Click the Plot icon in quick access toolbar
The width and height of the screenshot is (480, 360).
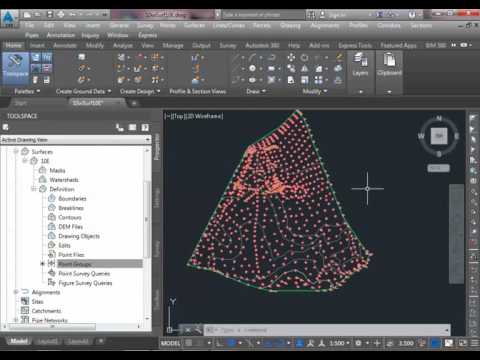(x=61, y=14)
